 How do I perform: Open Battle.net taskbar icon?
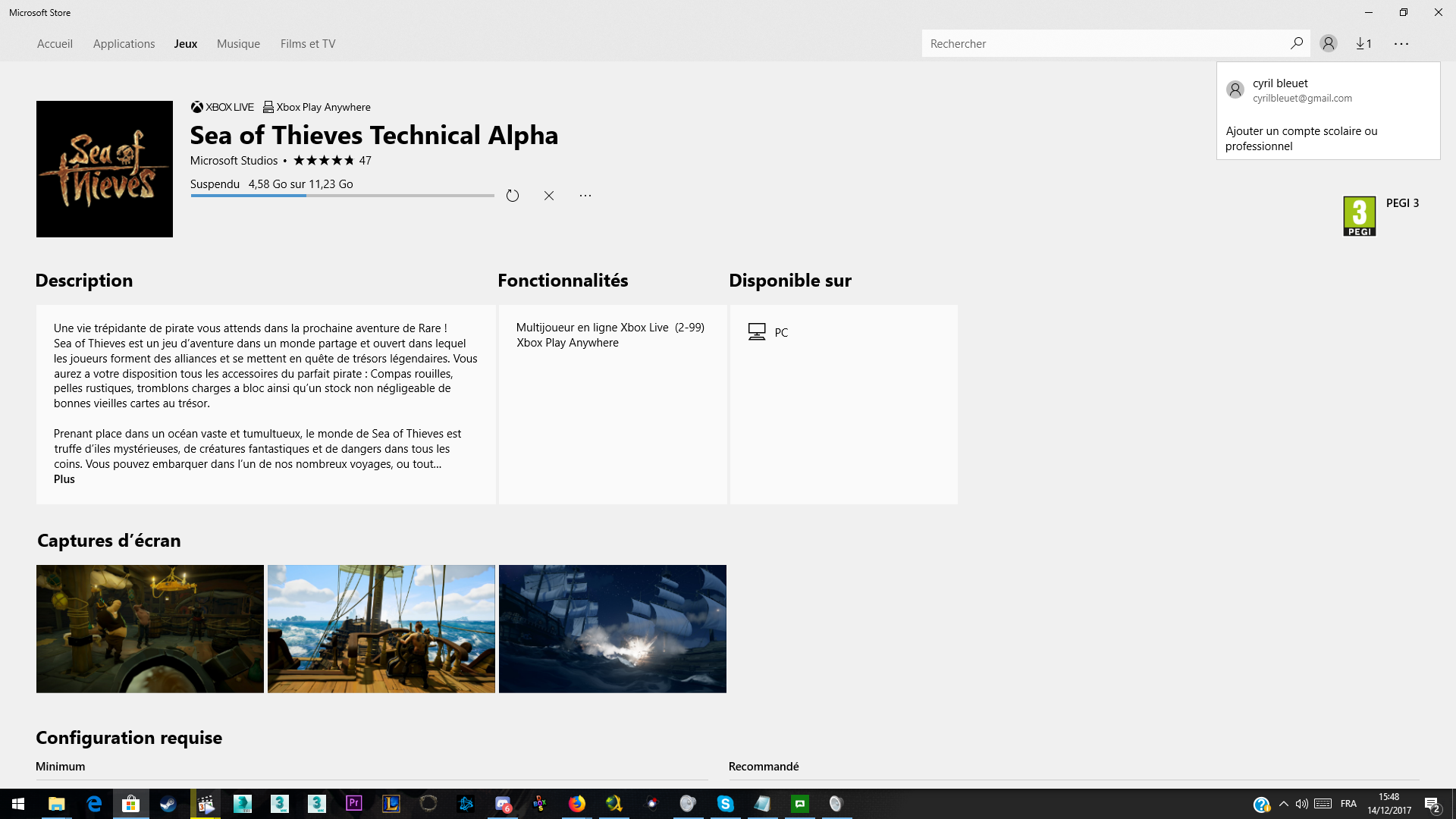(466, 804)
